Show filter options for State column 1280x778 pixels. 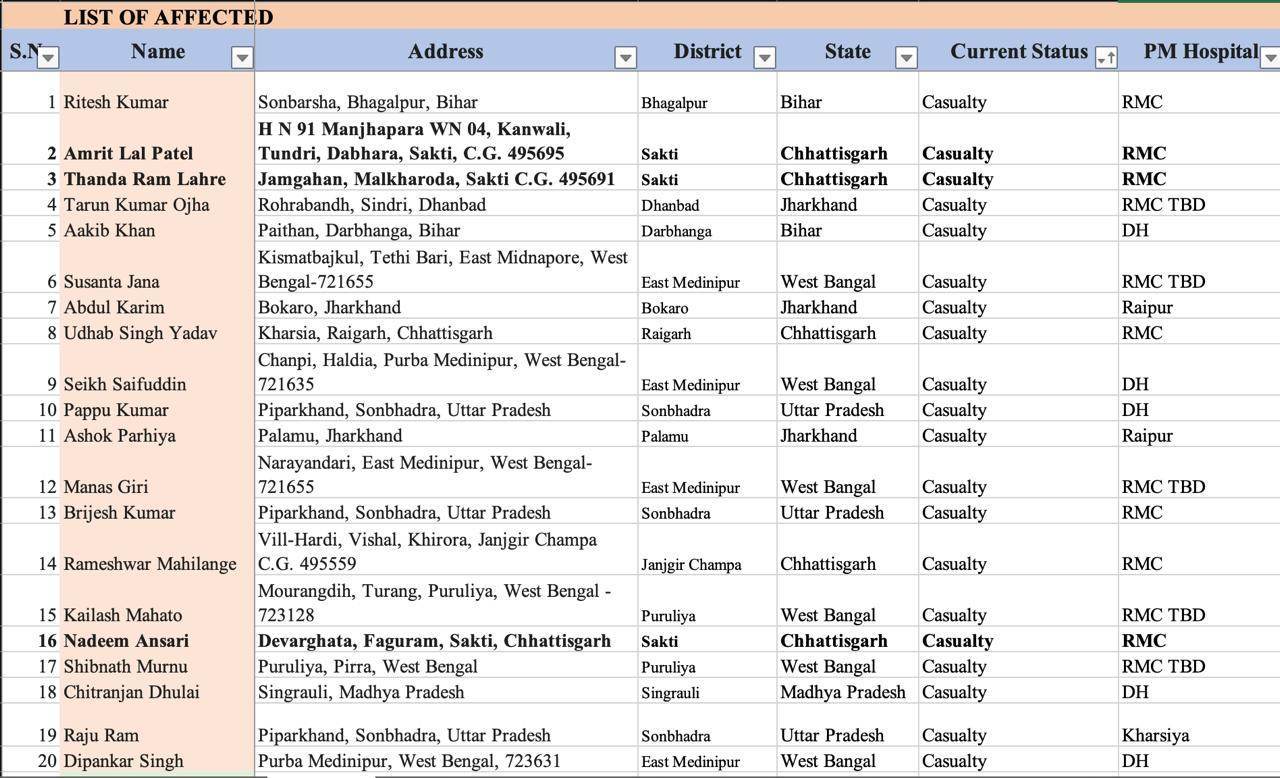(x=906, y=58)
